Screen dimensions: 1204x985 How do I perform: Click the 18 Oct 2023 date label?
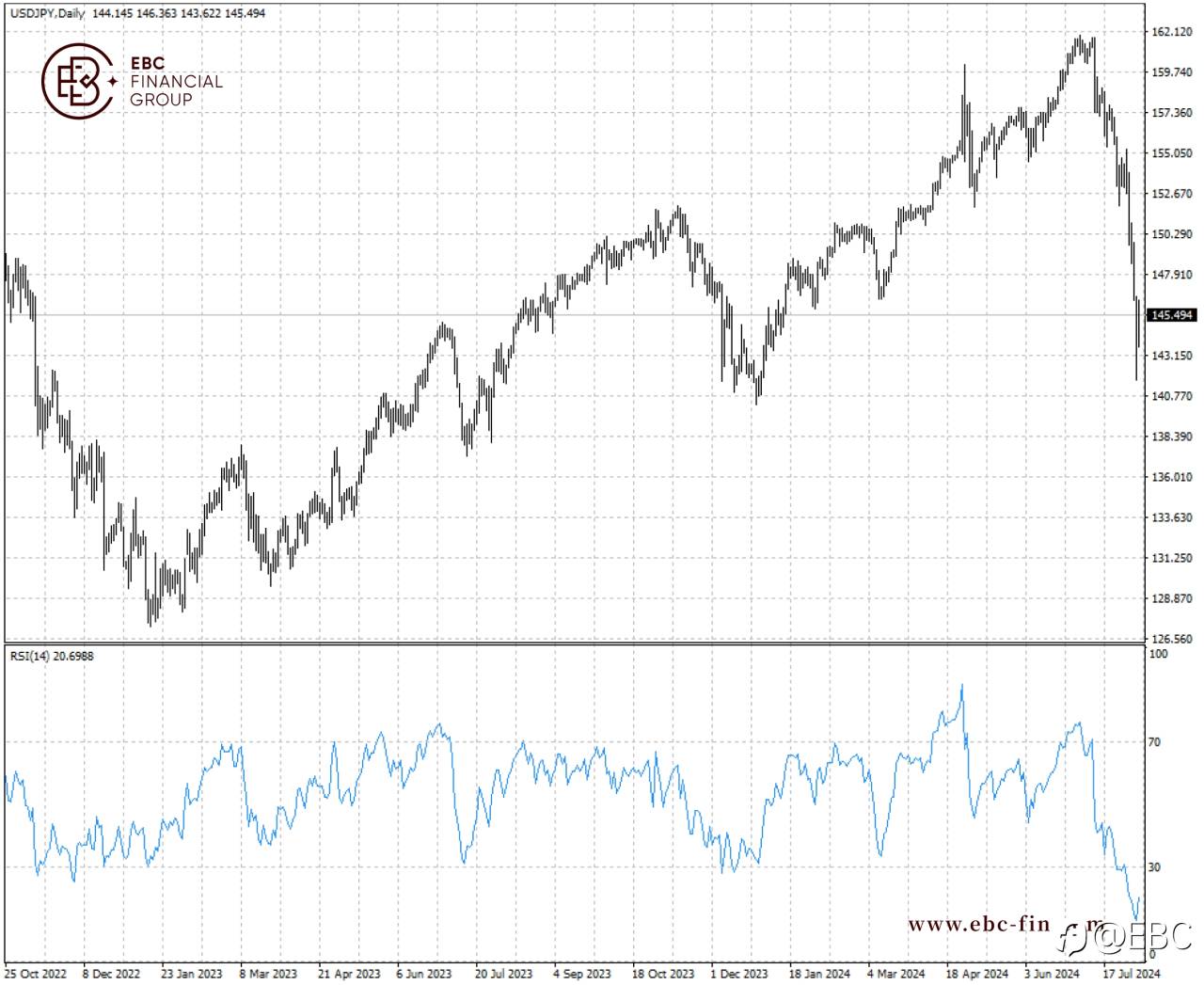pos(663,974)
